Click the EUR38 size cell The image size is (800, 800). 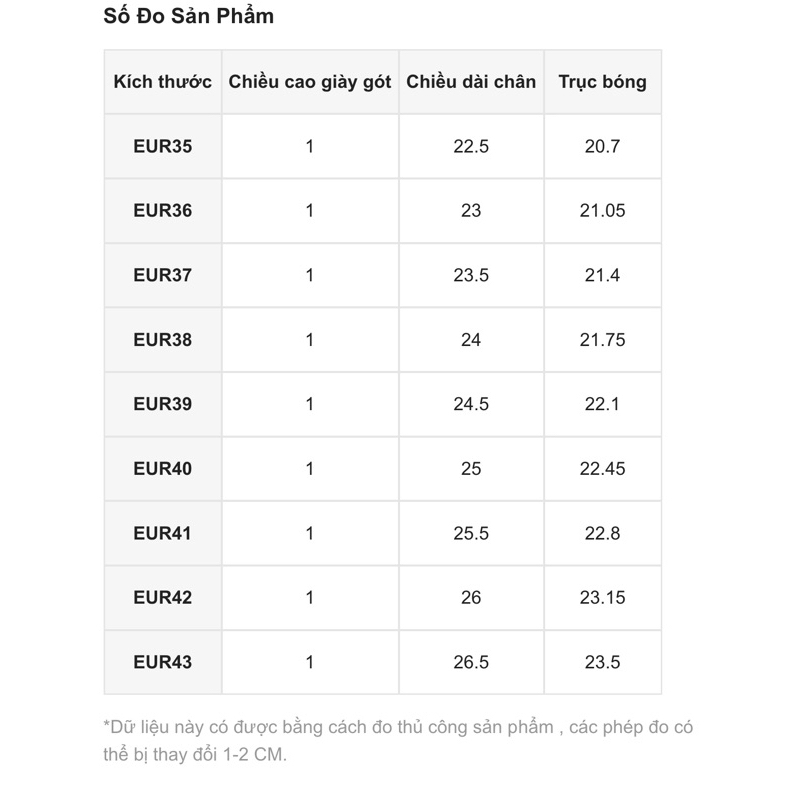coord(162,340)
